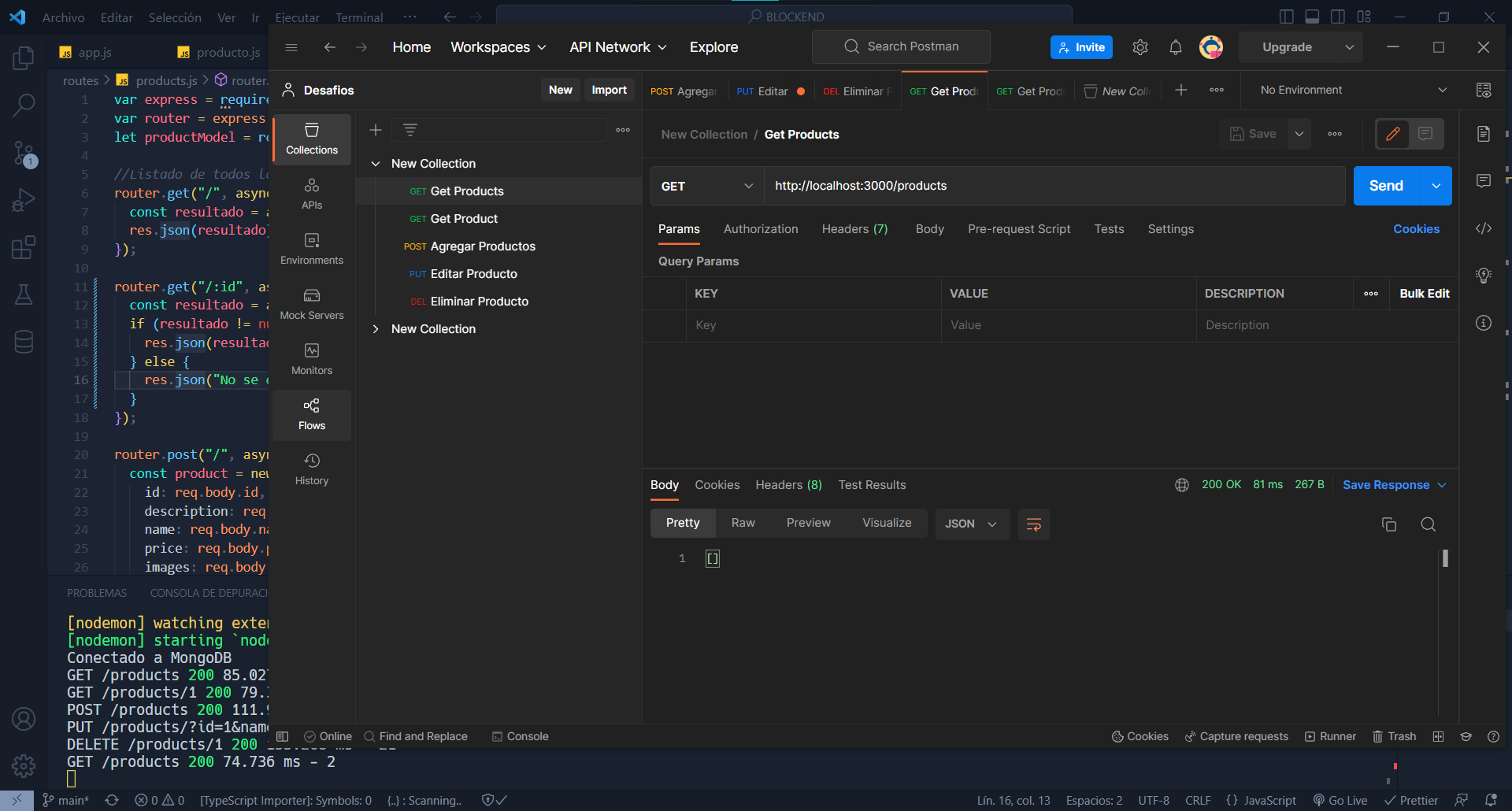
Task: Click the filter collections icon
Action: [x=410, y=130]
